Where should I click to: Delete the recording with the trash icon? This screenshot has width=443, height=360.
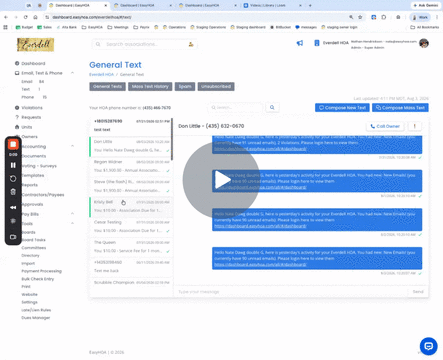(13, 192)
